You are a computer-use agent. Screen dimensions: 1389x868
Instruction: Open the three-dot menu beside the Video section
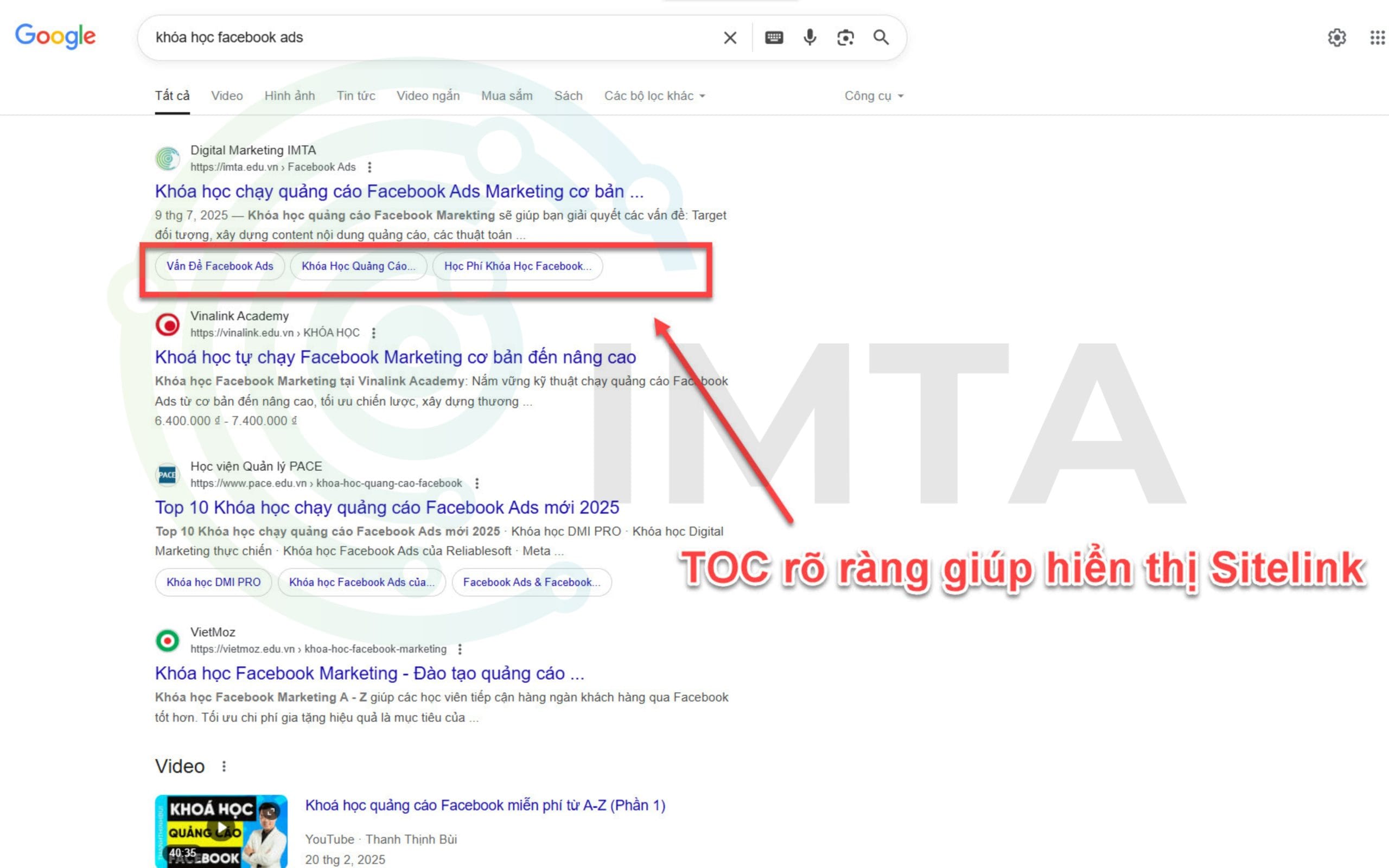click(x=224, y=766)
